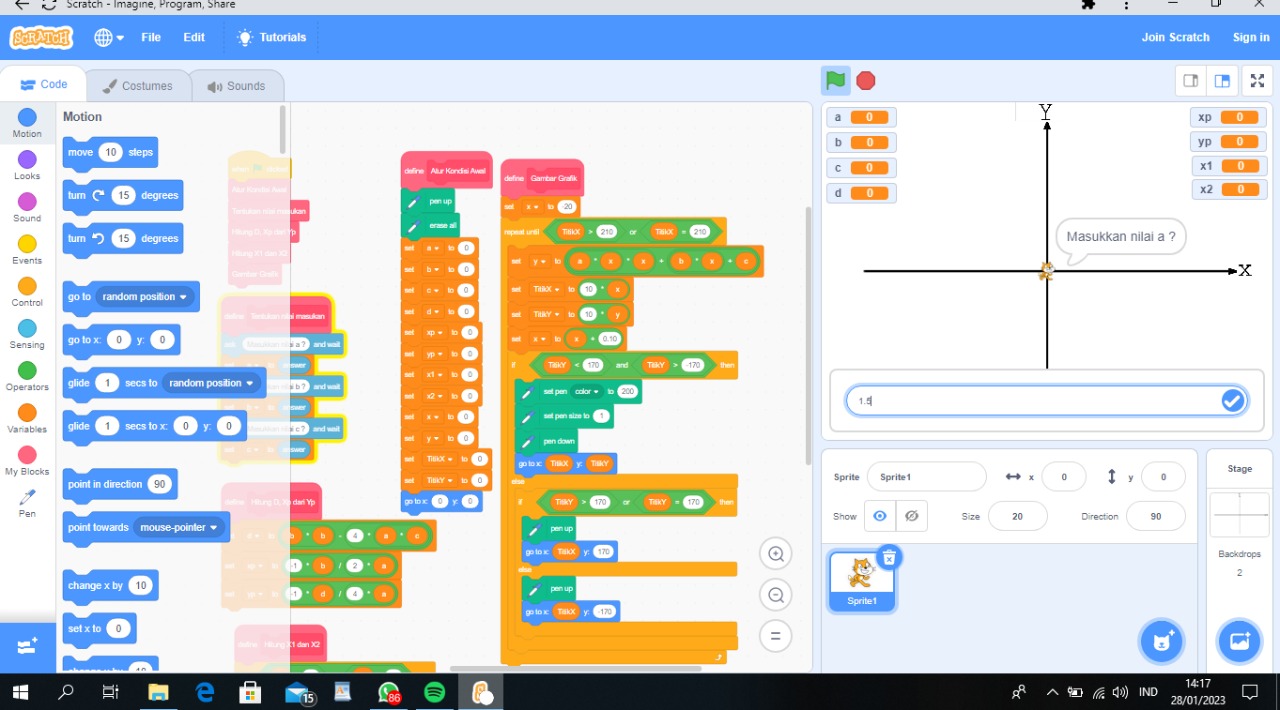
Task: Click the red stop button
Action: click(866, 81)
